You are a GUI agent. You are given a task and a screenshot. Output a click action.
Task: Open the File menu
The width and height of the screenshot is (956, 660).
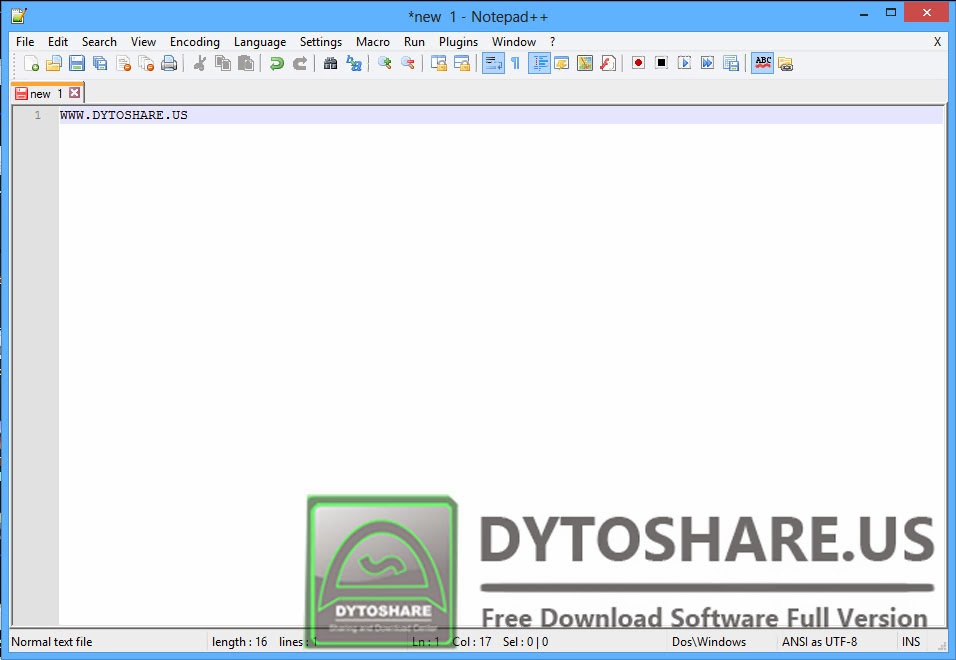point(25,42)
